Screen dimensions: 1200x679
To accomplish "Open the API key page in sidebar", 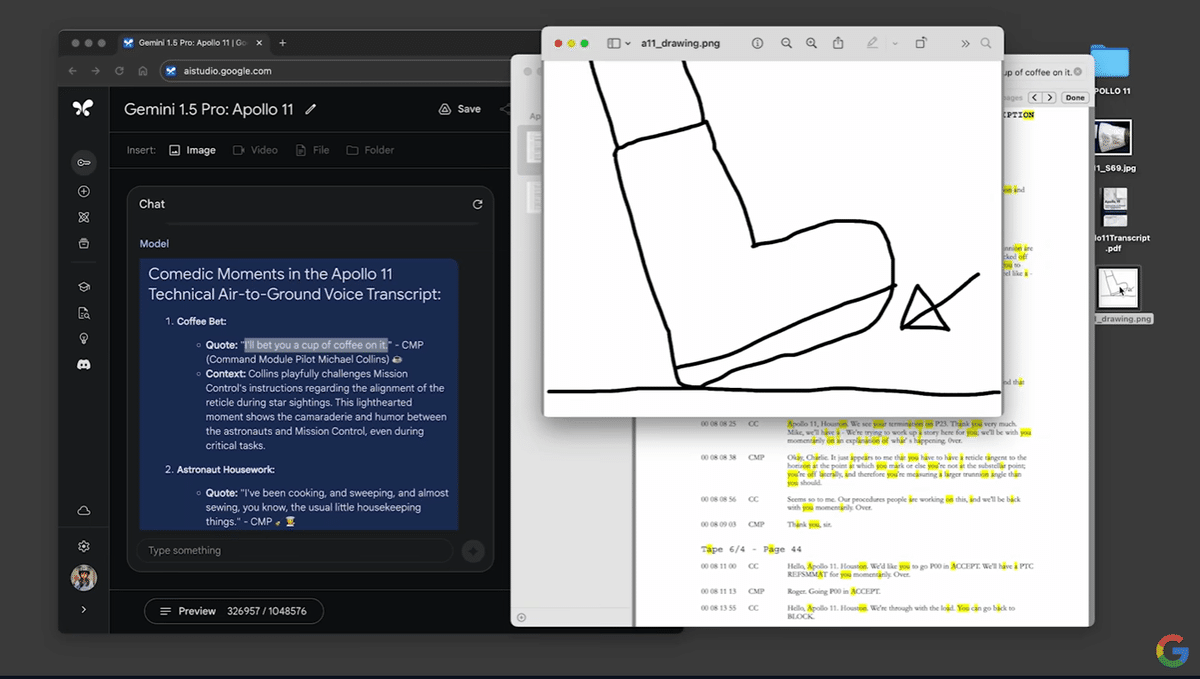I will [84, 163].
